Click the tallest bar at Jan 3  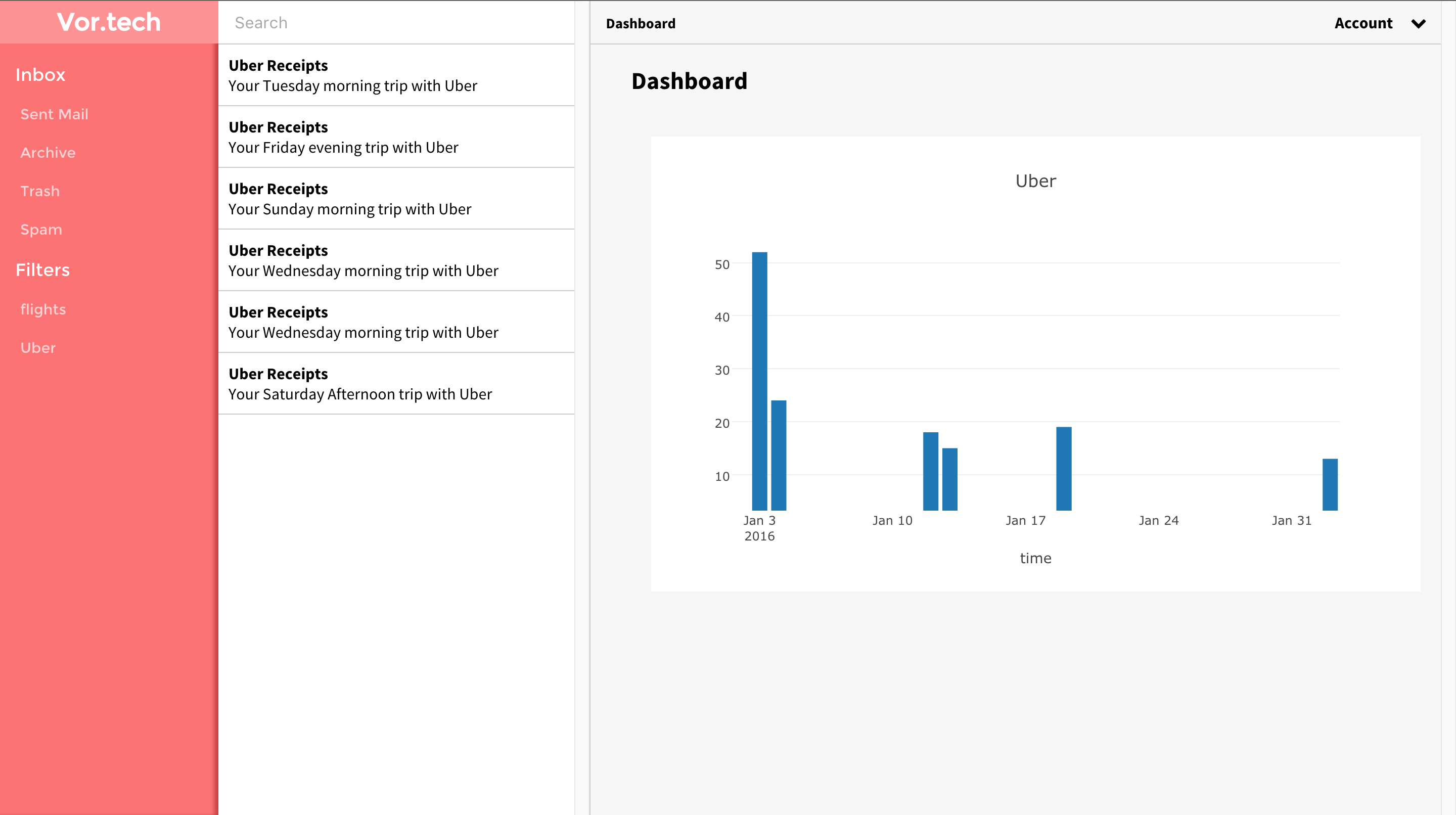pos(759,382)
